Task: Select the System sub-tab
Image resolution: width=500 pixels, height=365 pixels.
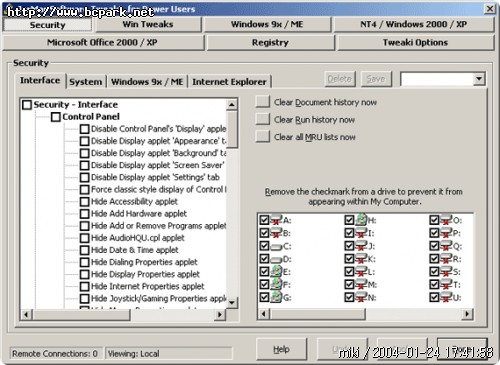Action: point(86,82)
